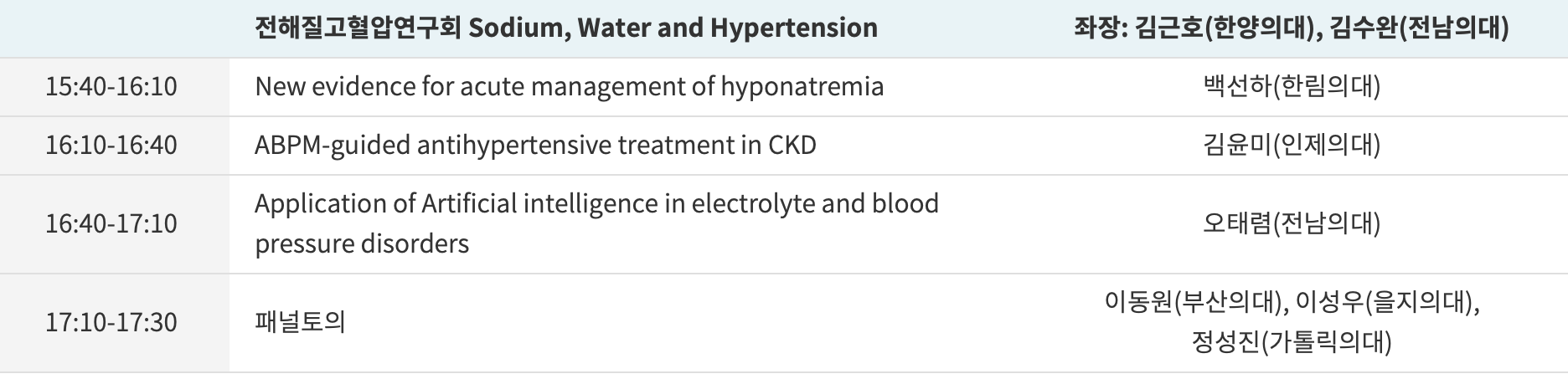This screenshot has width=1568, height=379.
Task: Click the 16:40-17:10 time slot
Action: pos(111,223)
